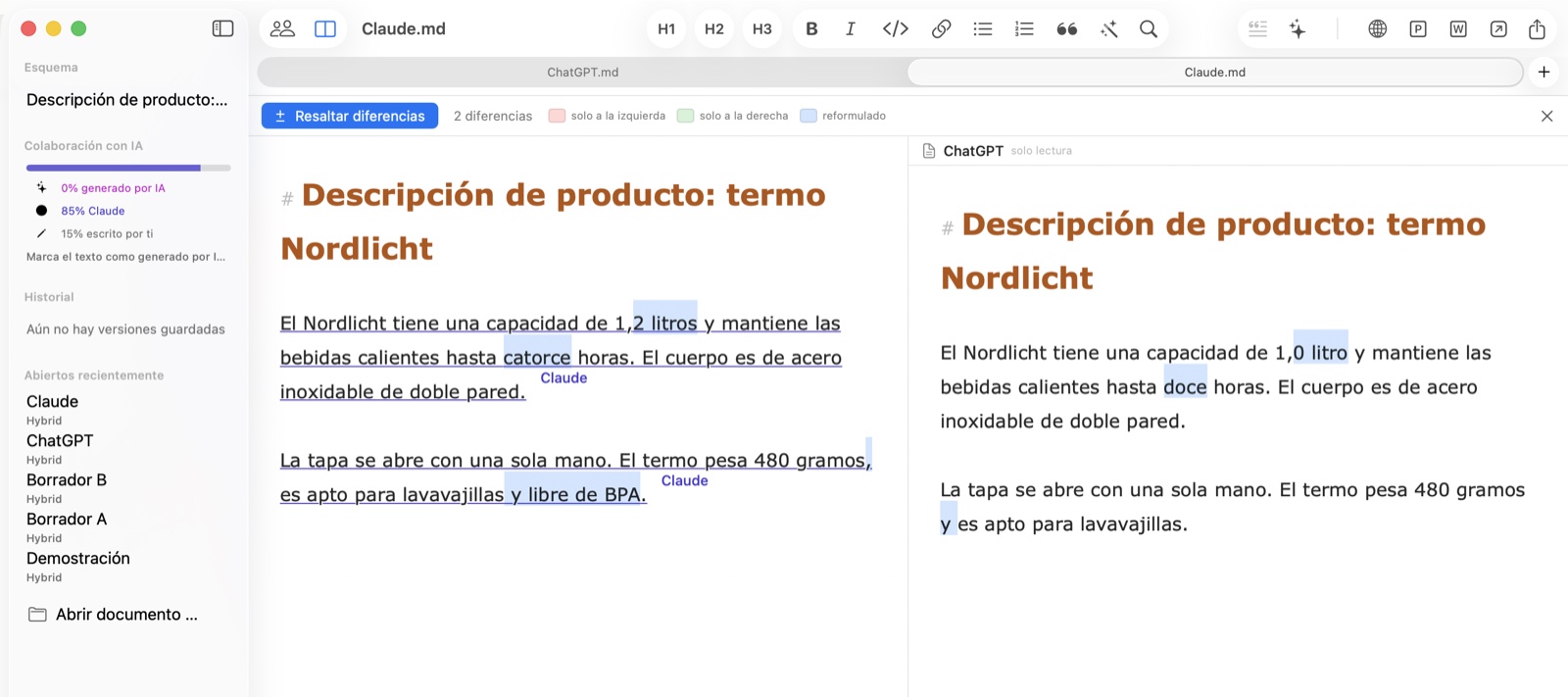Open the collaboration people icon
The image size is (1568, 697).
[282, 28]
